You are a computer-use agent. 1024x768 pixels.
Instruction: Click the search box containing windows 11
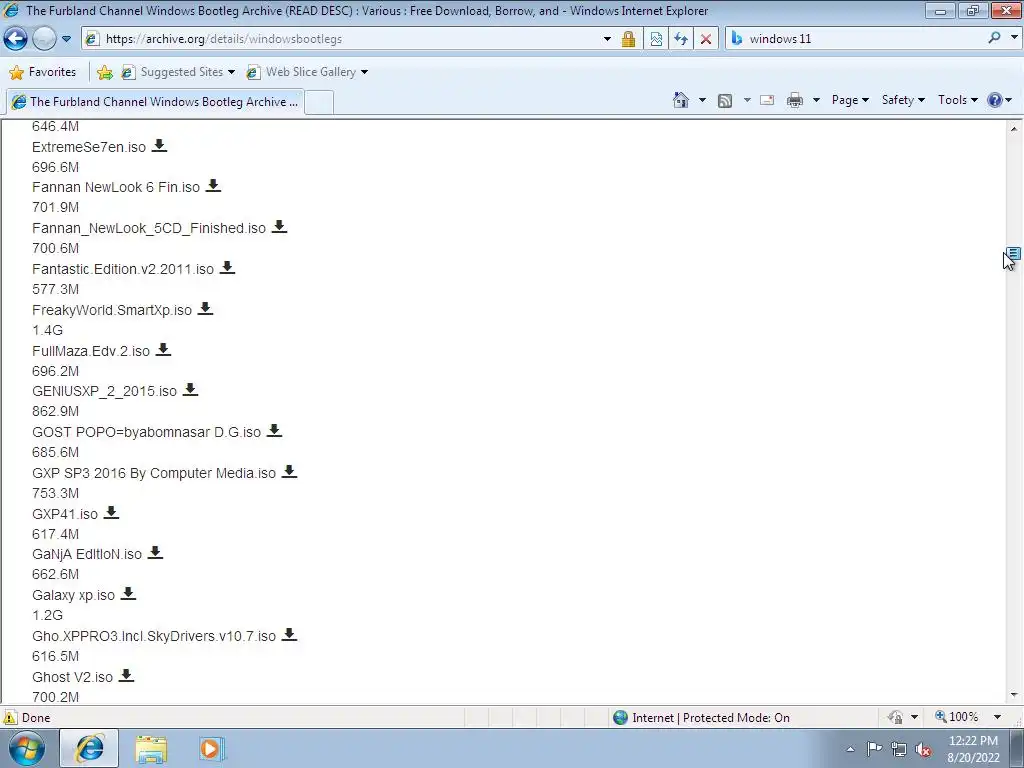[x=863, y=39]
